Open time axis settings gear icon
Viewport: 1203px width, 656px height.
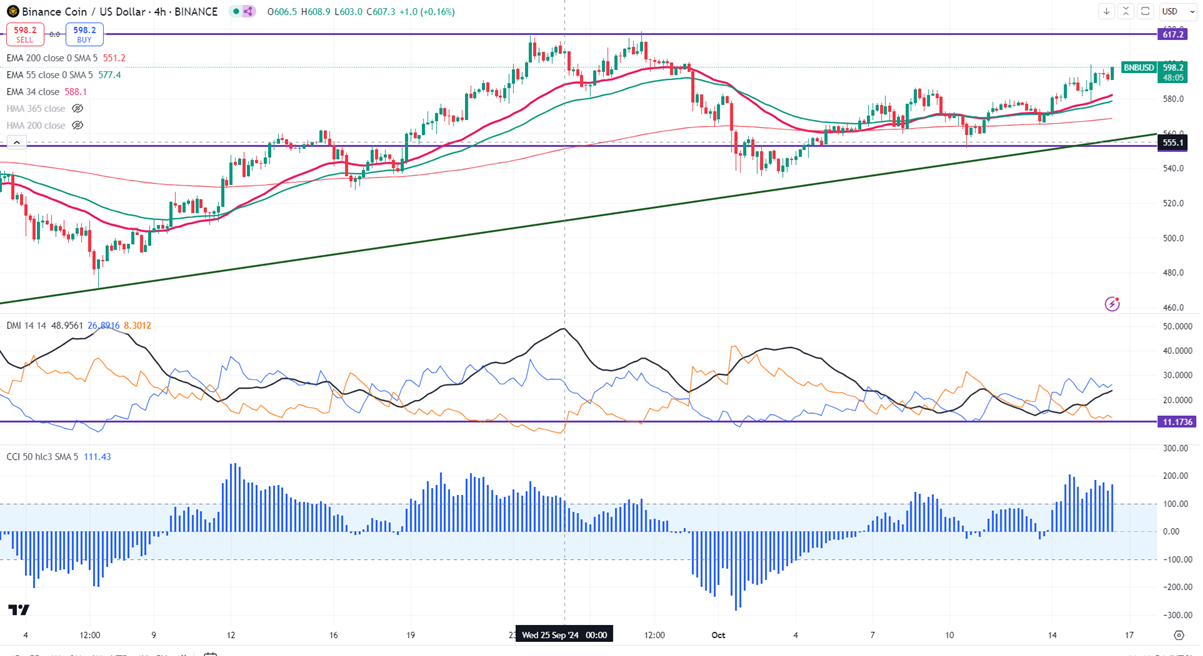coord(1179,634)
